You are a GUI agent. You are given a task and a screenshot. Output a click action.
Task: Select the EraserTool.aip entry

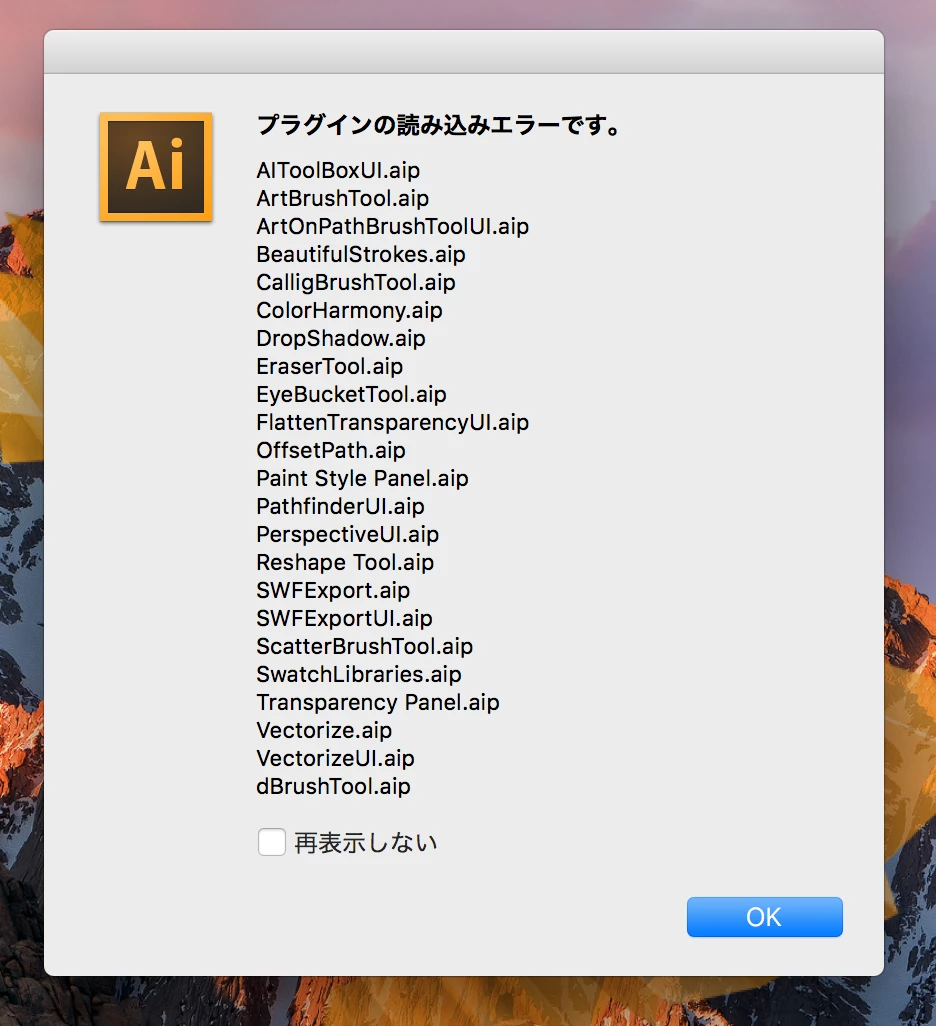pos(329,366)
